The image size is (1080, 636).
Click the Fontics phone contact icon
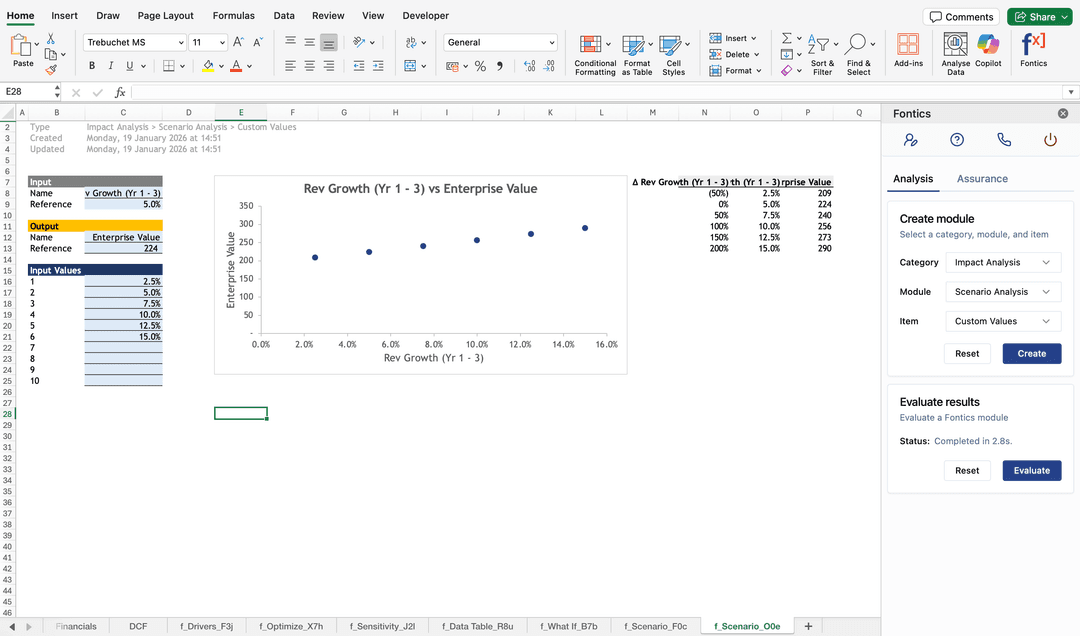point(1004,140)
